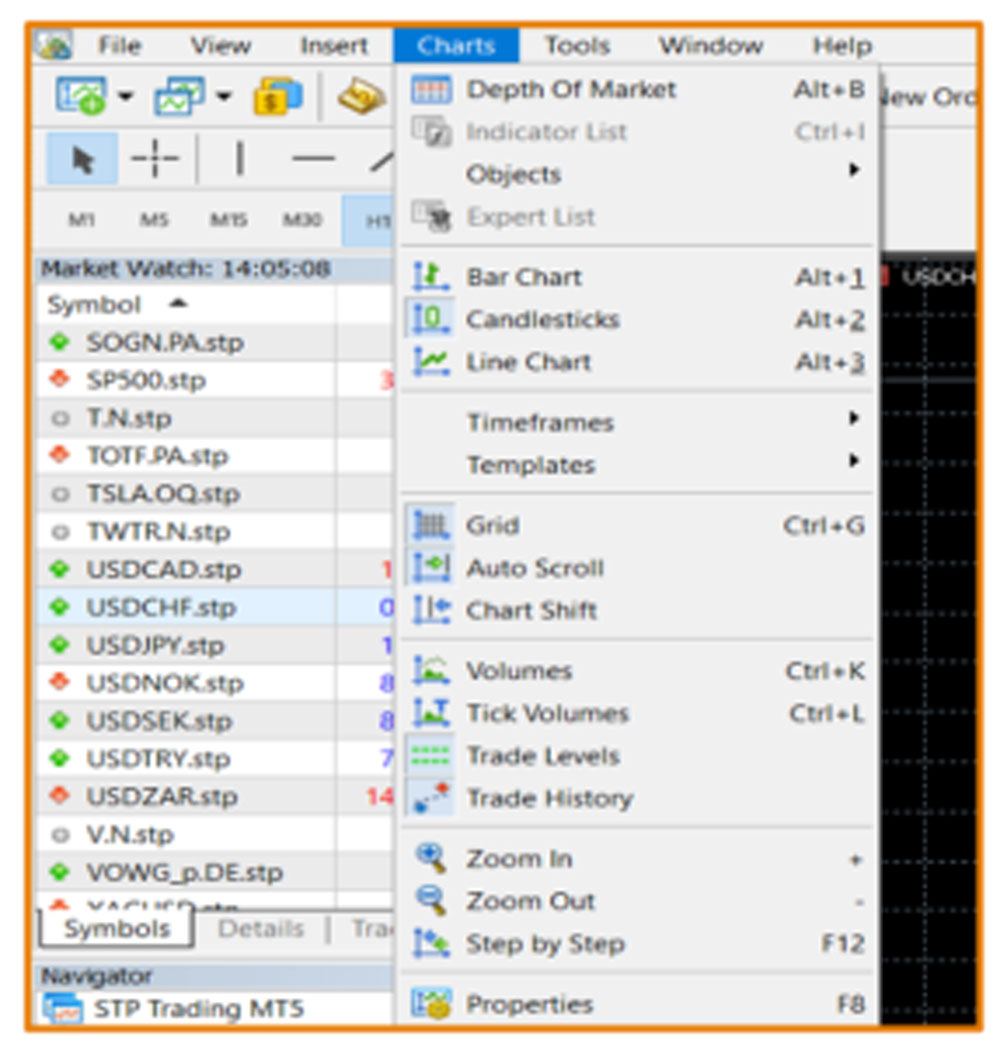Open Depth Of Market from Charts menu
This screenshot has width=1000, height=1045.
coord(638,89)
